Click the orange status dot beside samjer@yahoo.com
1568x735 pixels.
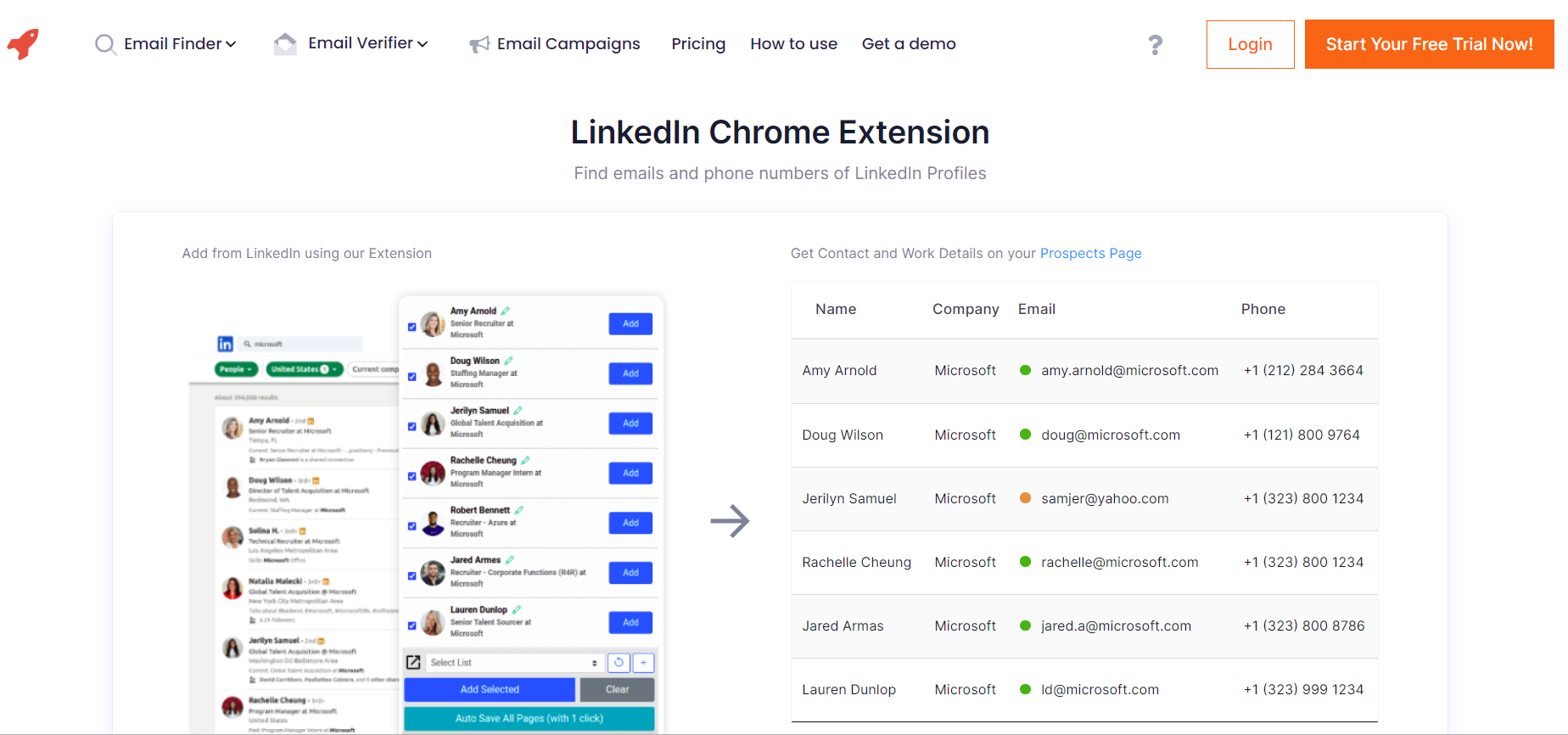point(1025,498)
